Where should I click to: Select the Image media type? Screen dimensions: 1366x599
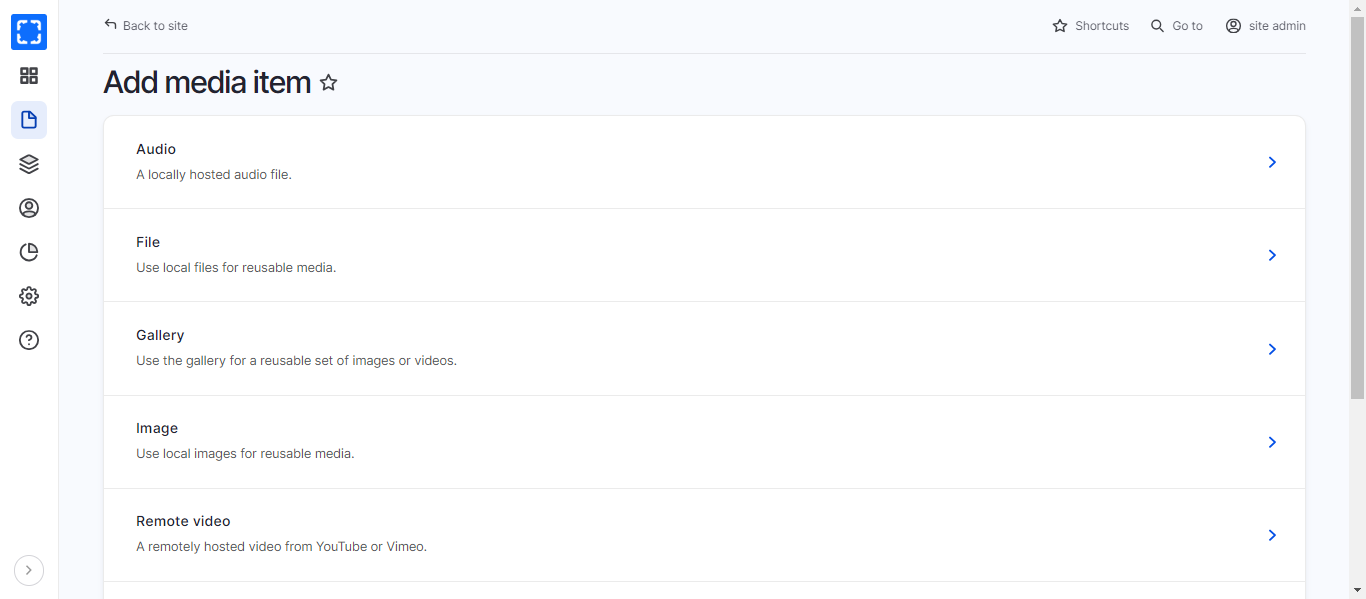point(704,442)
